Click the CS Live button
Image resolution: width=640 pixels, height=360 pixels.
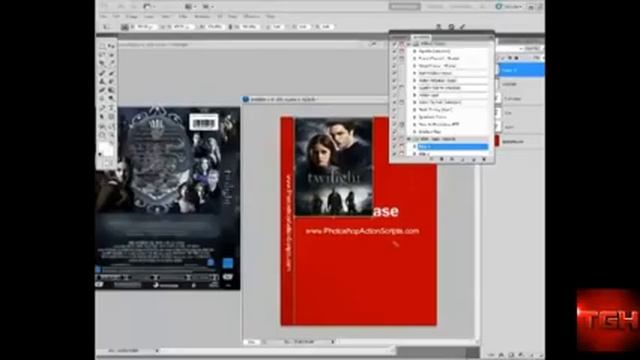509,7
